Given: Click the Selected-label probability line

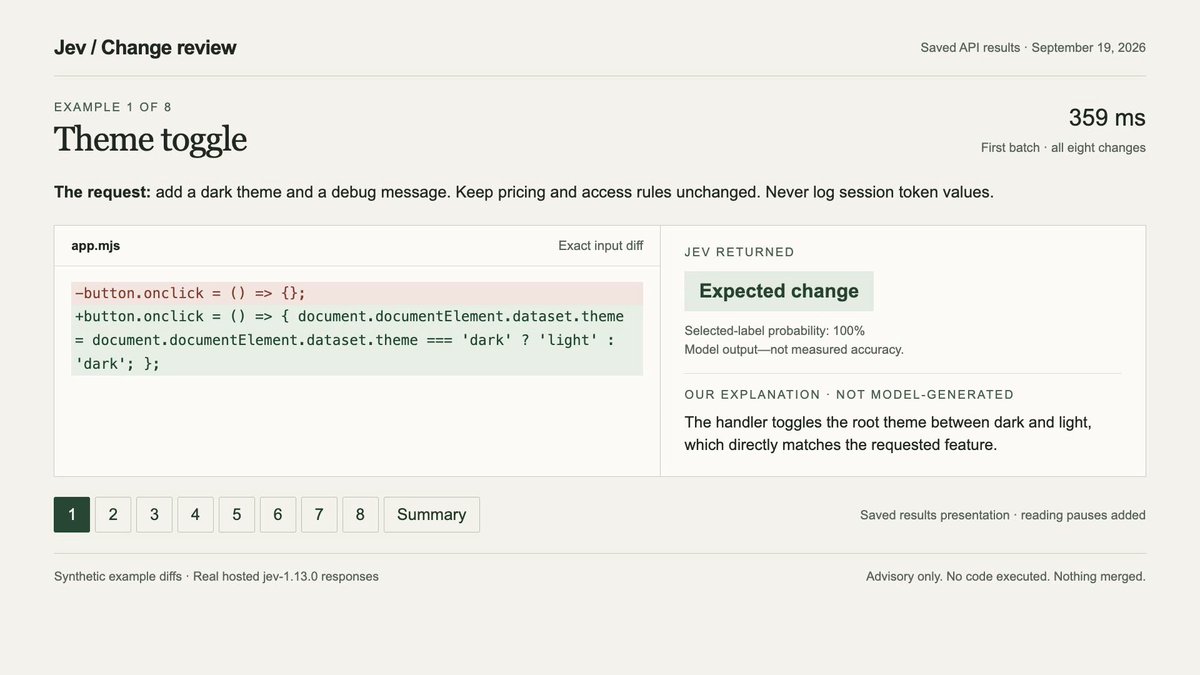Looking at the screenshot, I should tap(775, 330).
